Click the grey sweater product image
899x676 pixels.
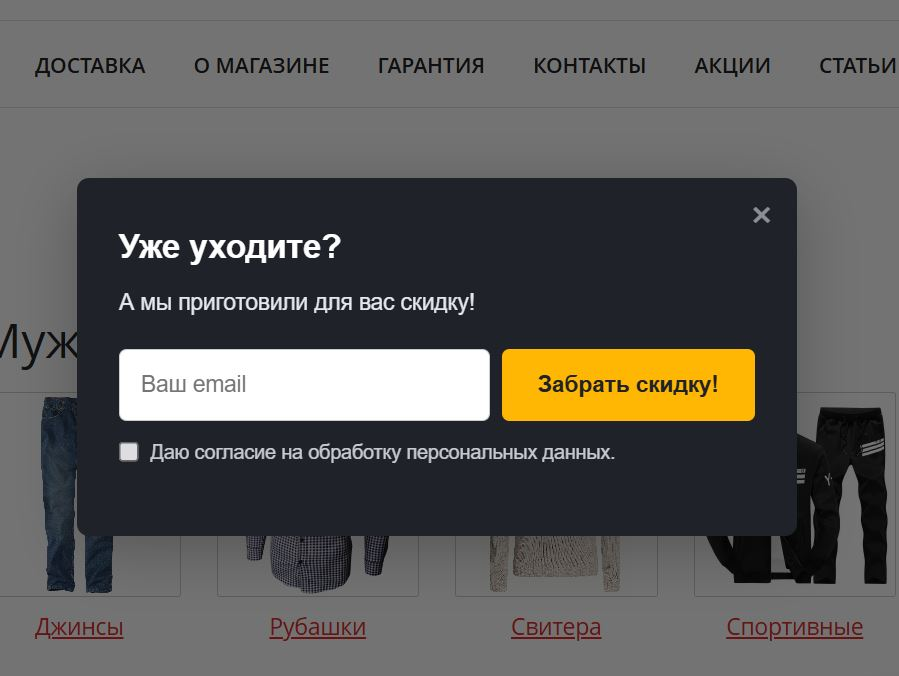tap(555, 564)
